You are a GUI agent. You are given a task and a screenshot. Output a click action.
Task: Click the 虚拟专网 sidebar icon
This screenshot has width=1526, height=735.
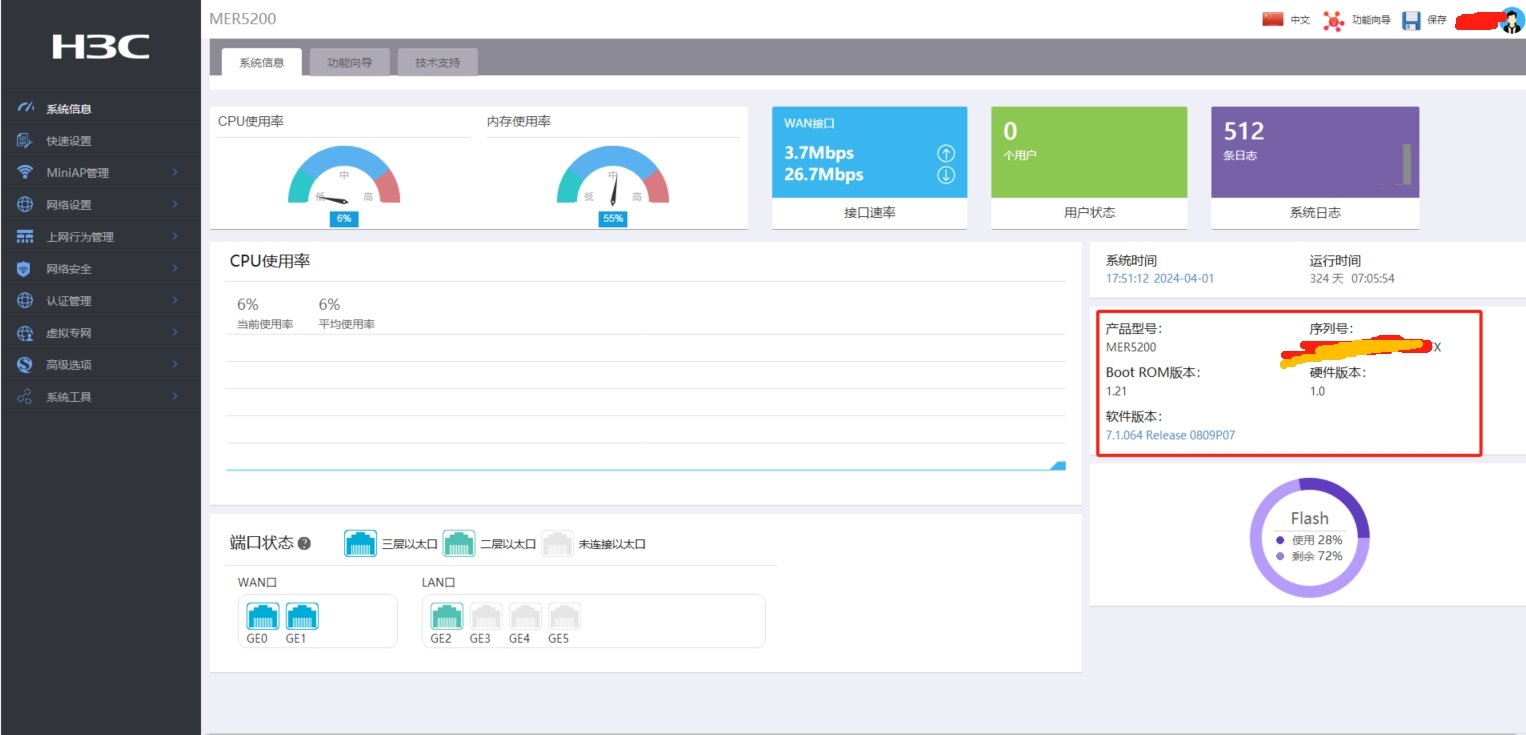26,333
